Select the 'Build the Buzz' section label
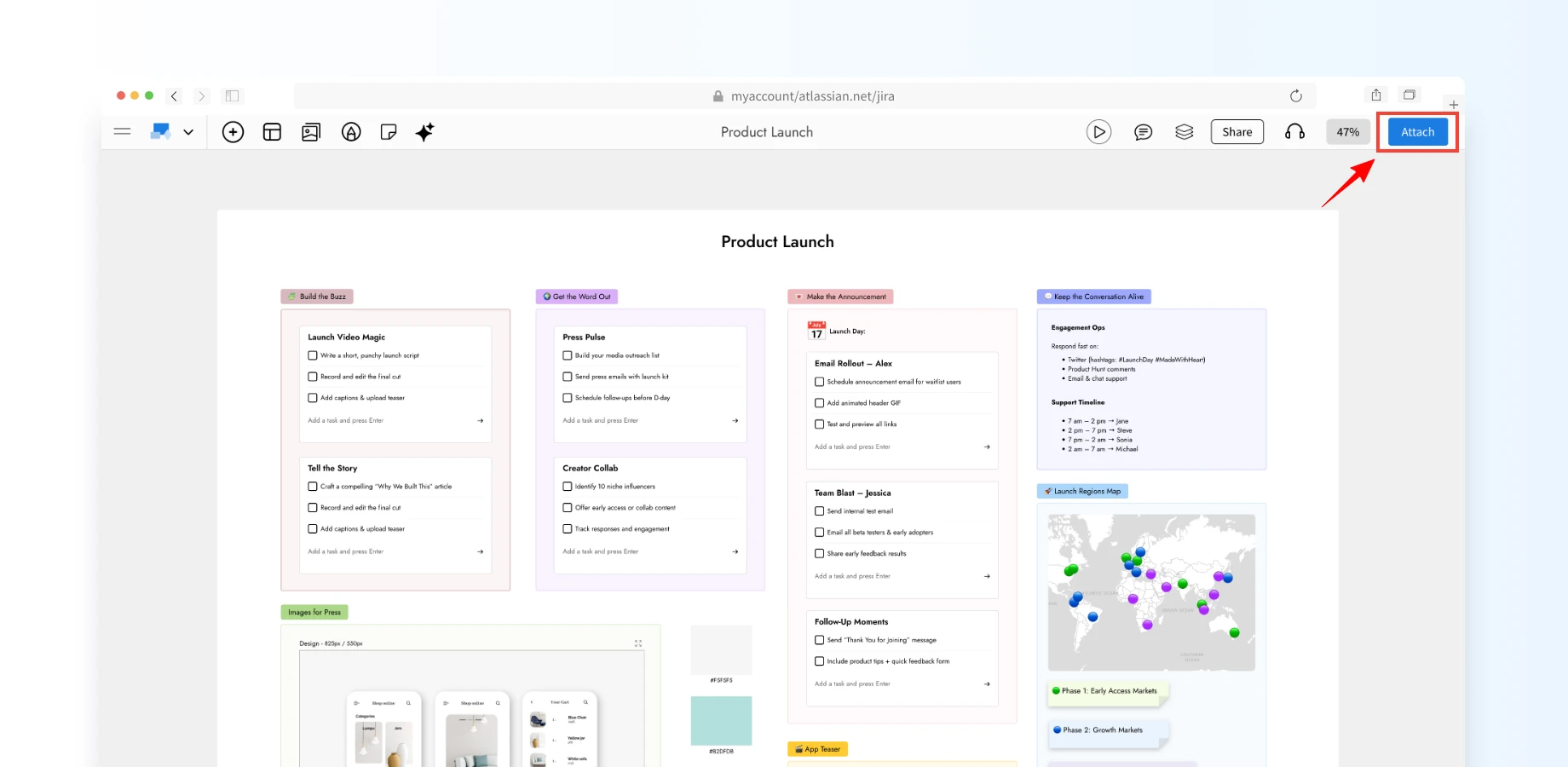Screen dimensions: 1568x767 [317, 297]
